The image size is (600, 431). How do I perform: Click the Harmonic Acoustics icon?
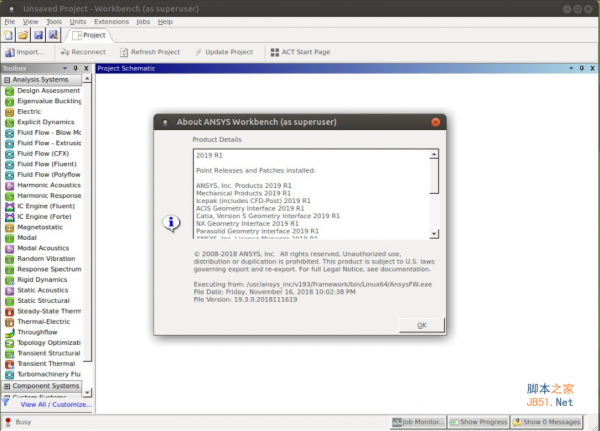pos(10,186)
